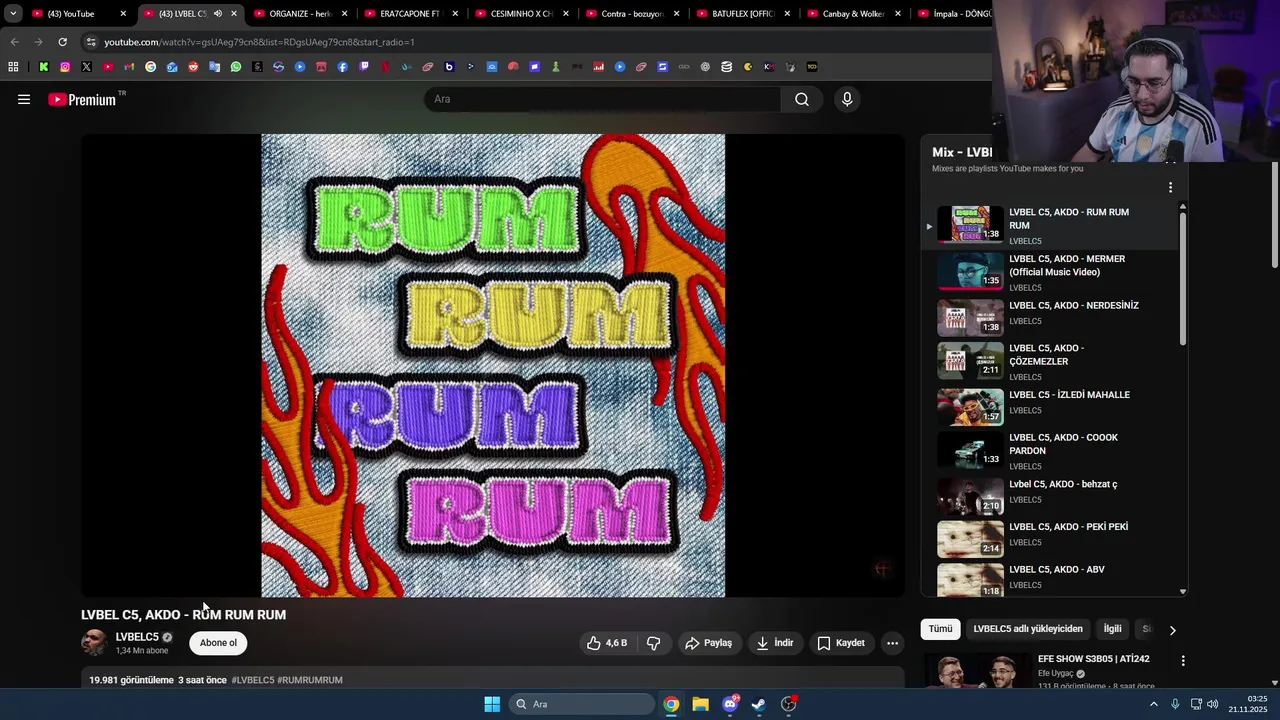Select the Tümü filter chip
Viewport: 1280px width, 720px height.
pos(941,629)
